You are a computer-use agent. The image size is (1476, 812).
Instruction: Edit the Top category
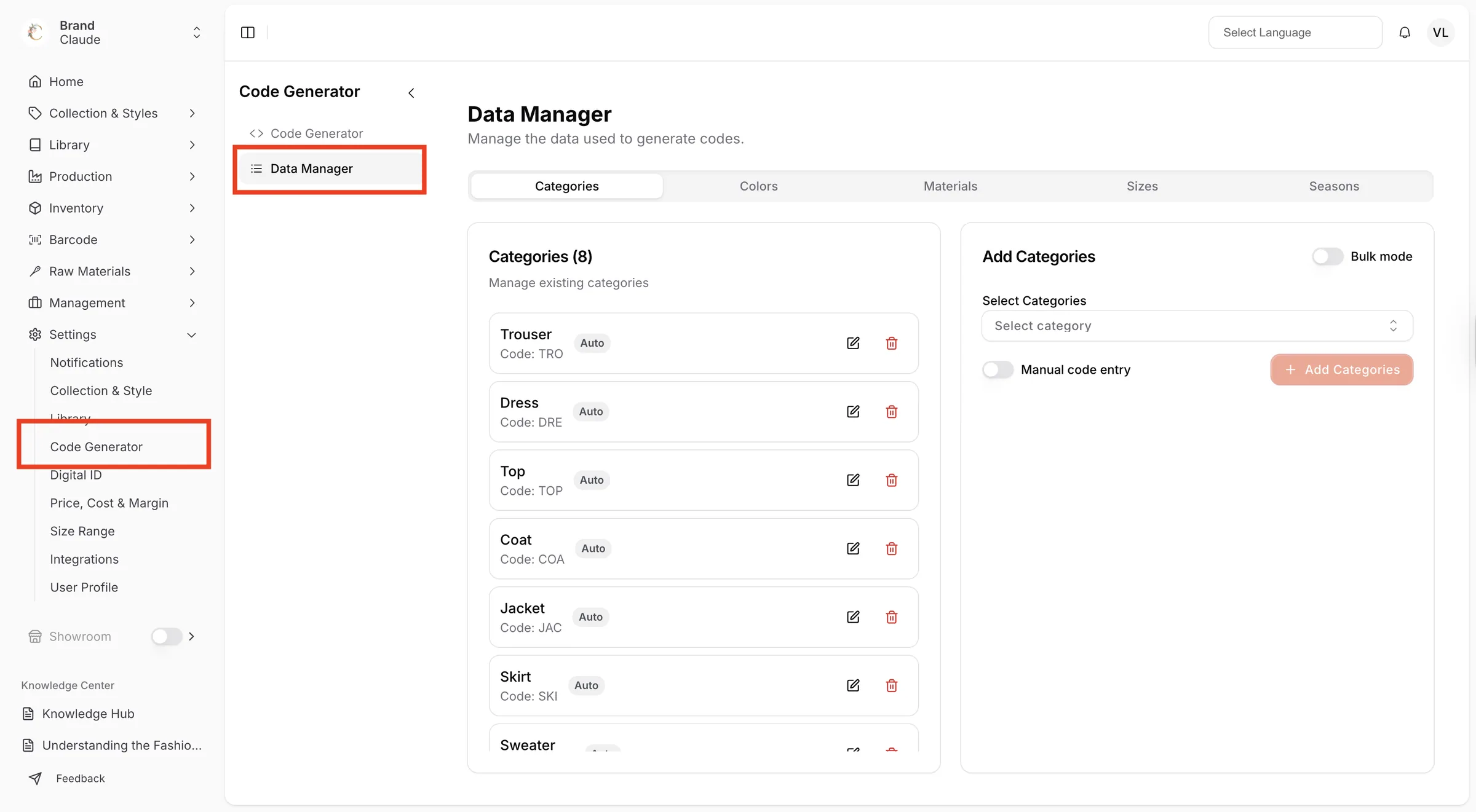point(853,480)
